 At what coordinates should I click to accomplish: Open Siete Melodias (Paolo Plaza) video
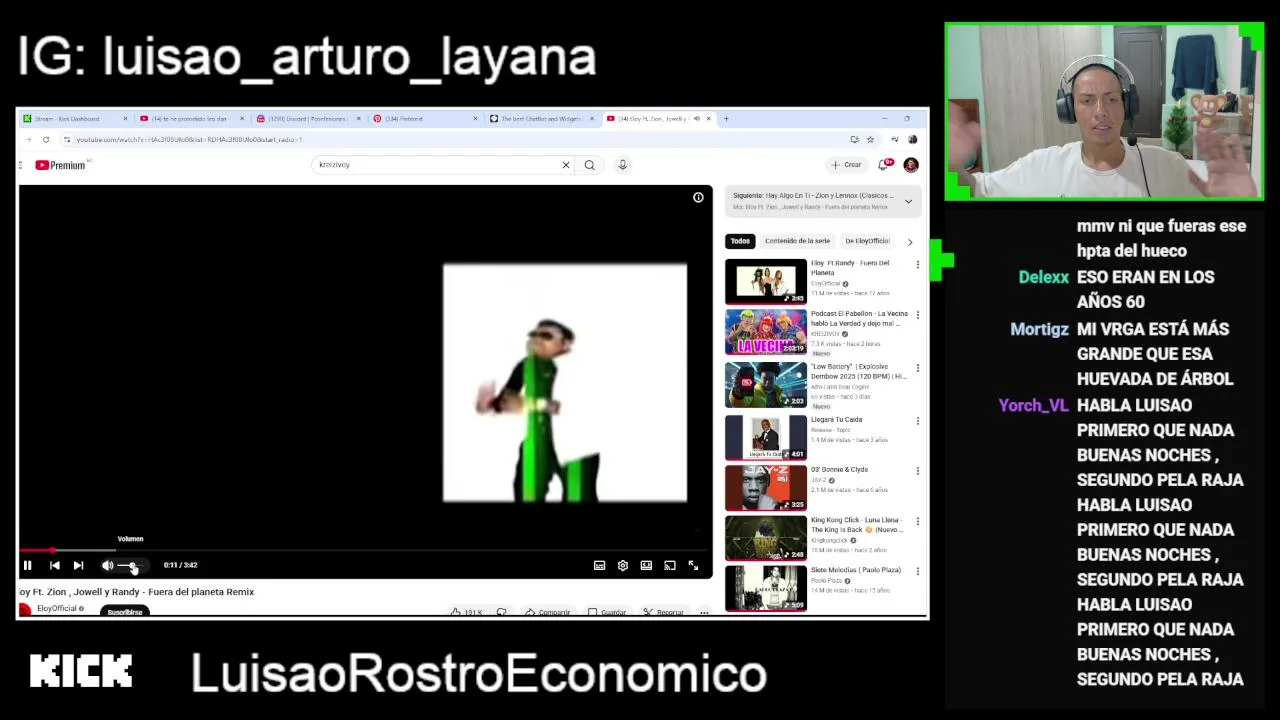point(766,588)
